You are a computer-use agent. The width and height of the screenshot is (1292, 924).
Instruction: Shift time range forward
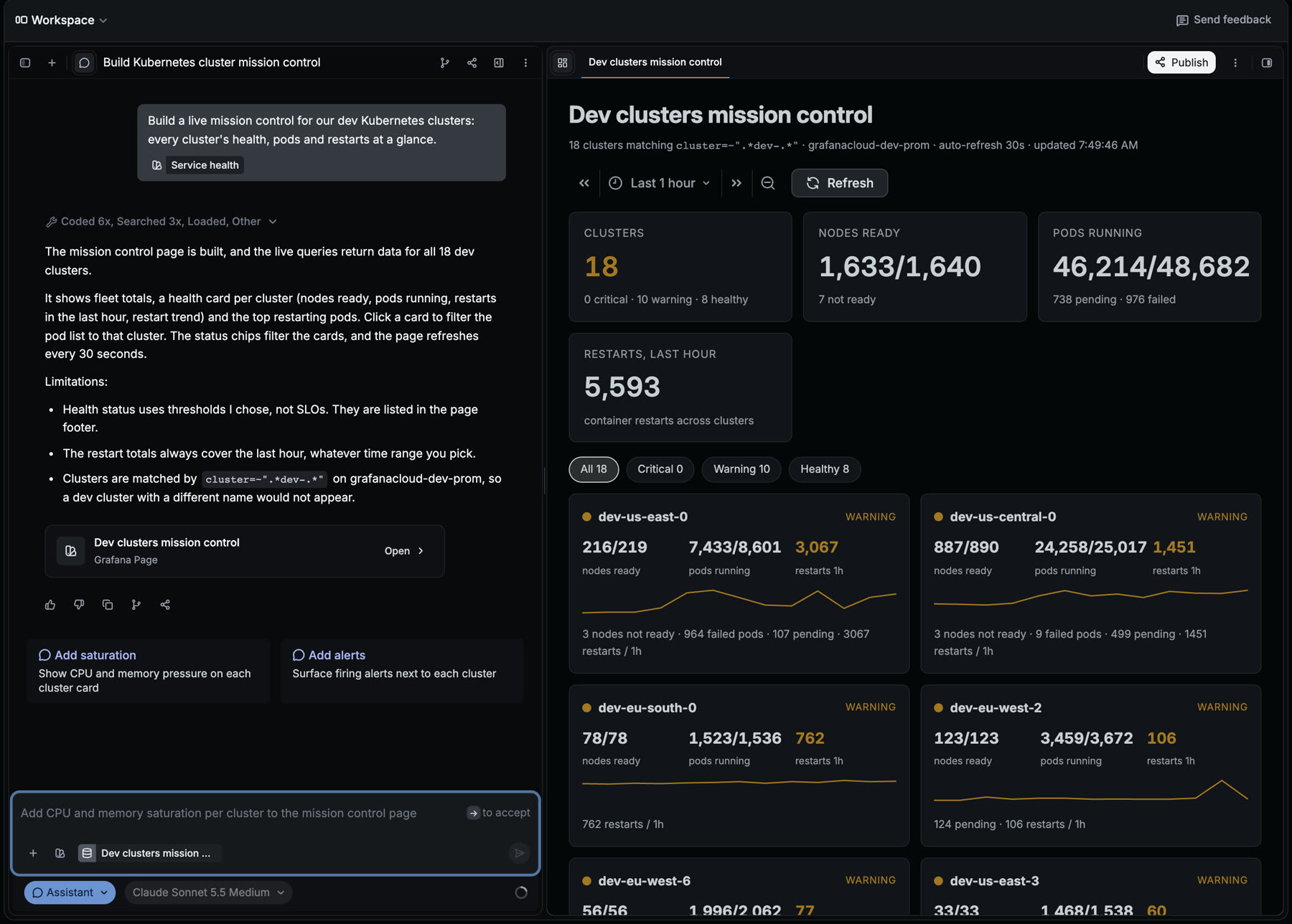tap(736, 183)
